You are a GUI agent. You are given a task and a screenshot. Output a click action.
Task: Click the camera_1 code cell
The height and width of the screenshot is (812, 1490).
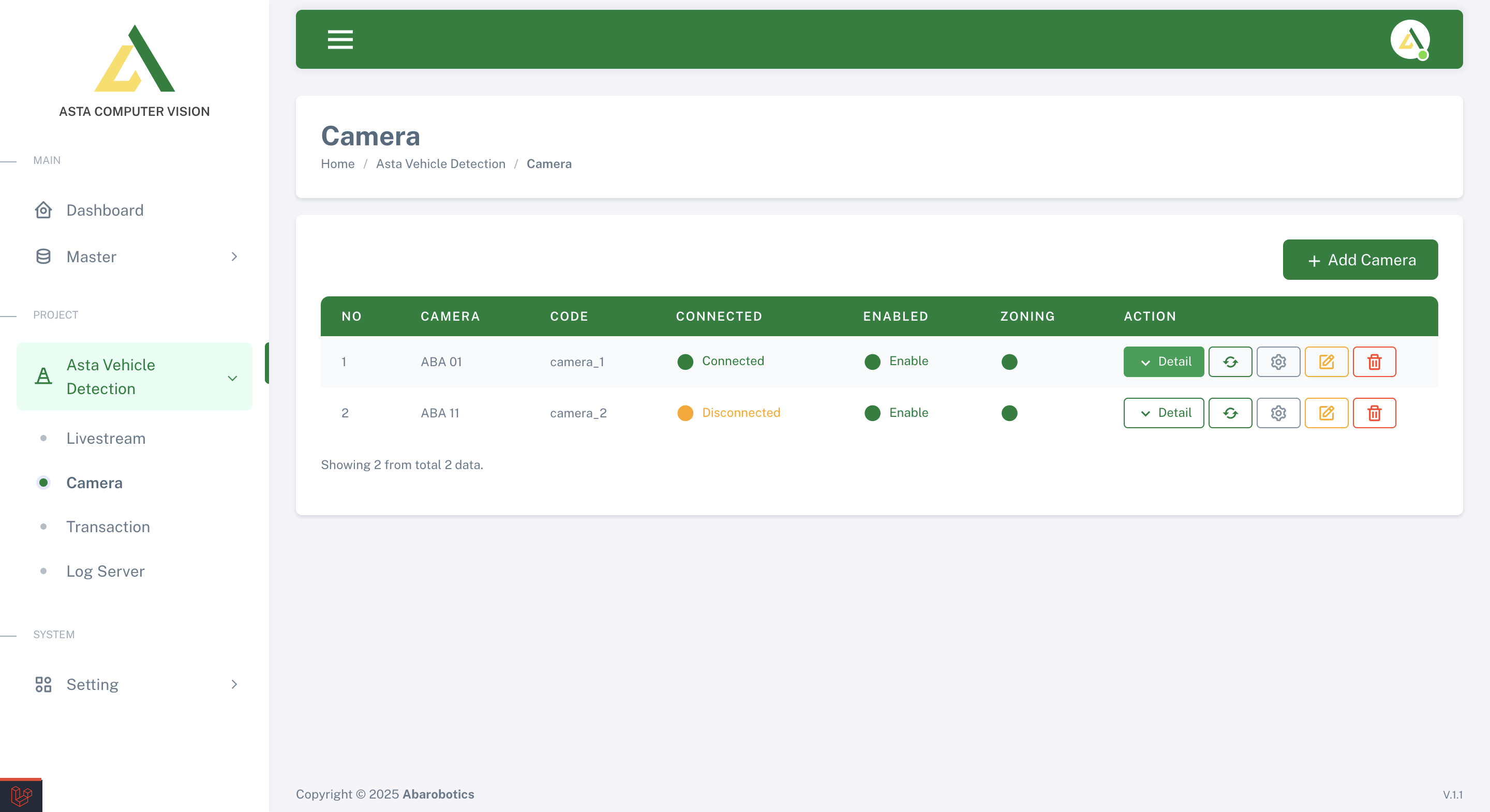point(577,362)
